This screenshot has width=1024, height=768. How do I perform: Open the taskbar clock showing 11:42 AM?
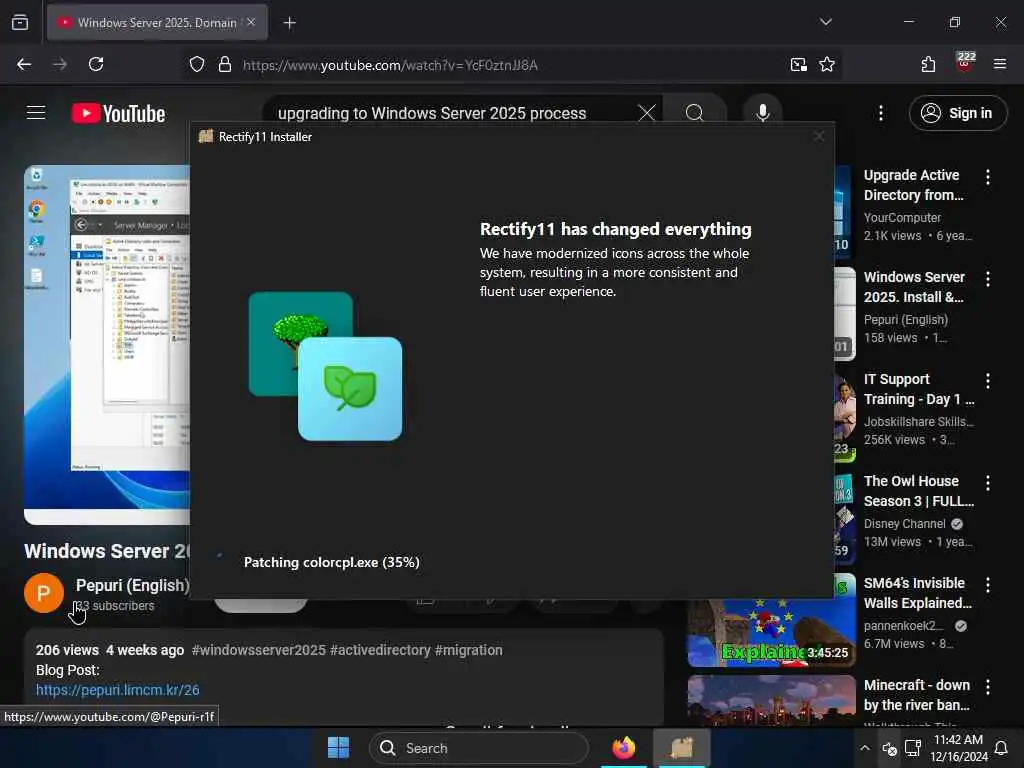click(x=958, y=748)
